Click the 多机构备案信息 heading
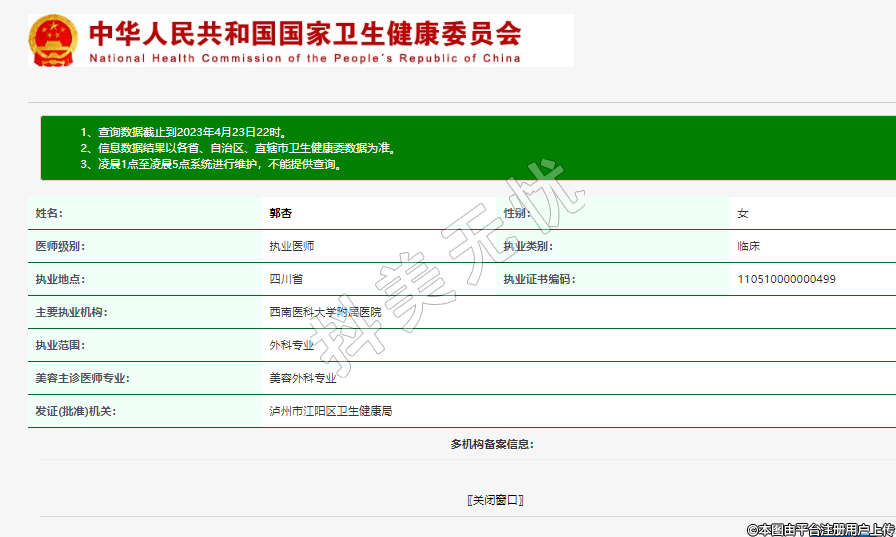Image resolution: width=896 pixels, height=537 pixels. pos(492,444)
